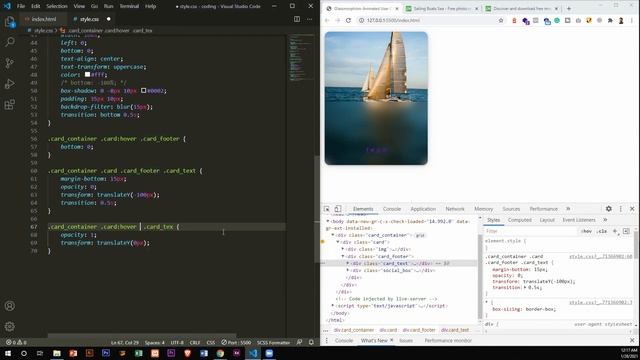Select div.card_container in DevTools breadcrumb
Viewport: 640px width, 360px height.
pyautogui.click(x=354, y=330)
